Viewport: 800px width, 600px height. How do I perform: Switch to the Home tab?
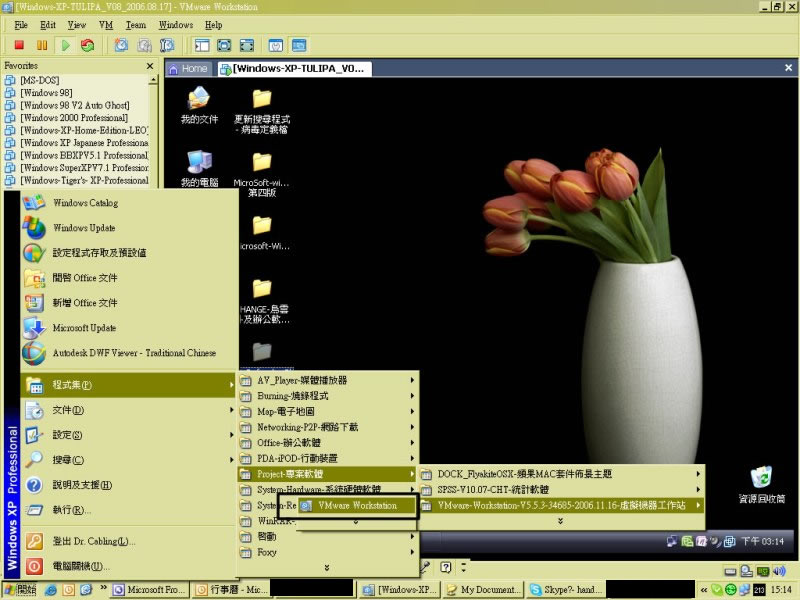[189, 68]
